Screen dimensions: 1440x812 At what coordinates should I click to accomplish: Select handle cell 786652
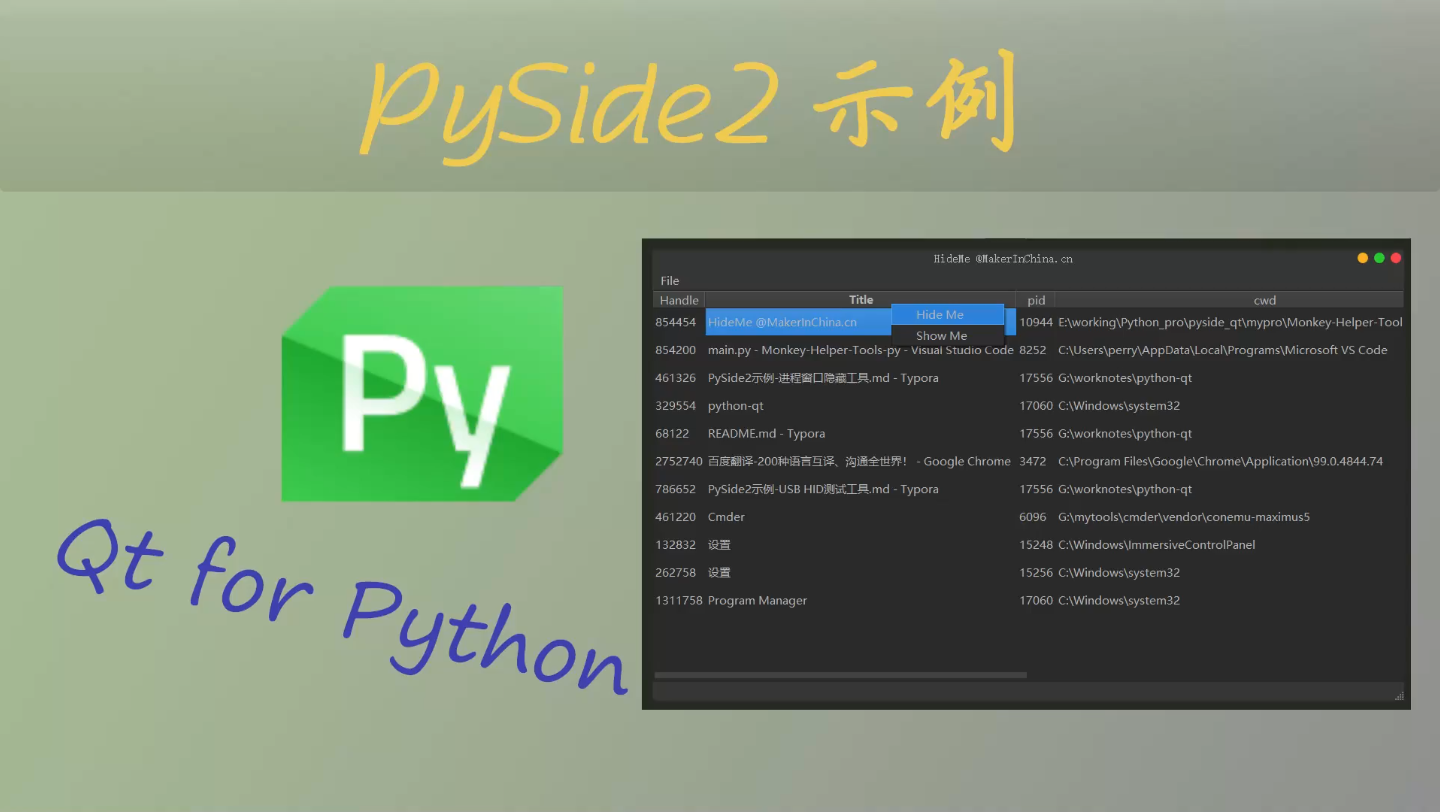click(x=679, y=490)
